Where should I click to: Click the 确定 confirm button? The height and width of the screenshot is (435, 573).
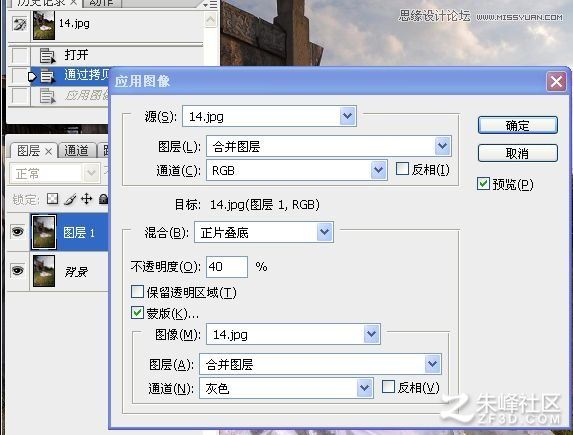tap(517, 125)
